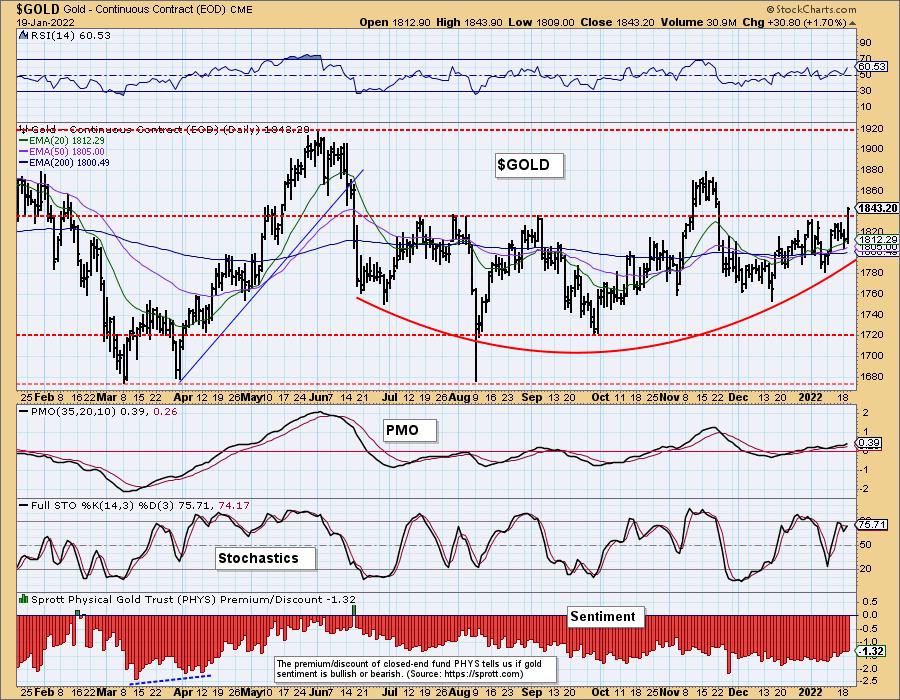Click the Dec label on bottom date axis

(x=738, y=692)
